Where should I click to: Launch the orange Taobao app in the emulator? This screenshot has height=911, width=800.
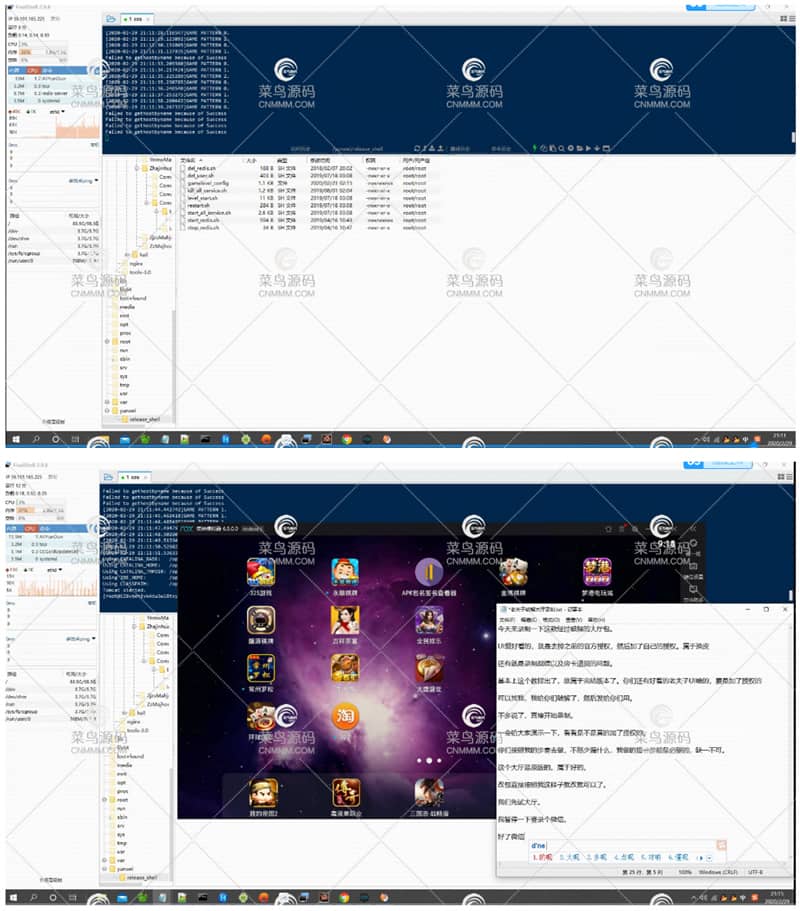tap(345, 716)
